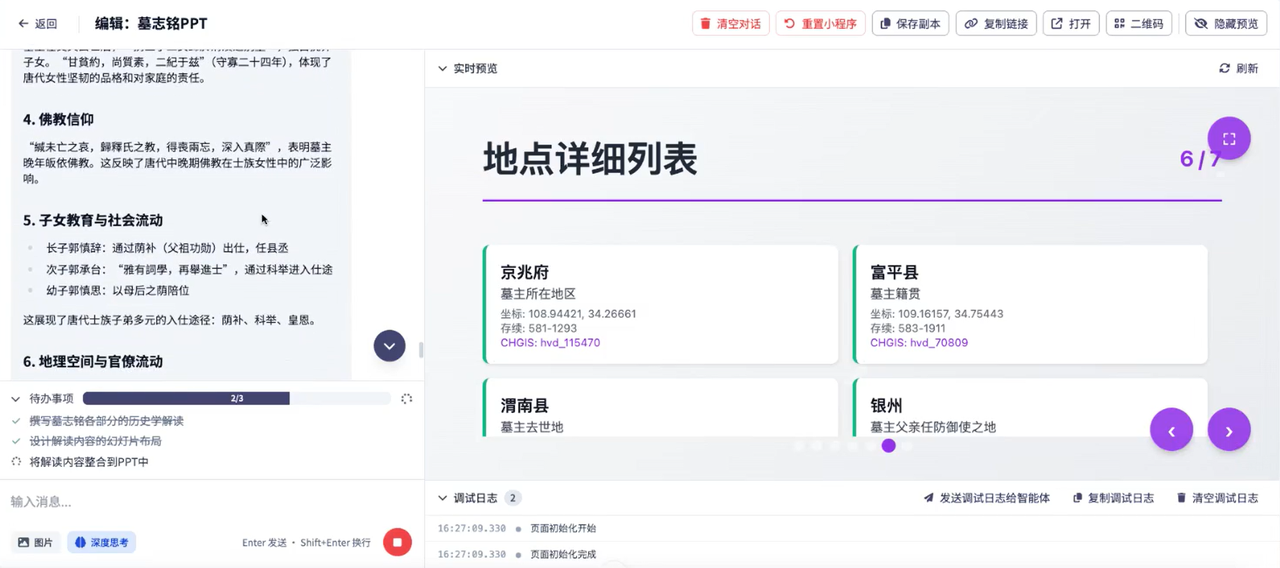Collapse the 实时预览 section chevron
This screenshot has height=568, width=1280.
(442, 69)
